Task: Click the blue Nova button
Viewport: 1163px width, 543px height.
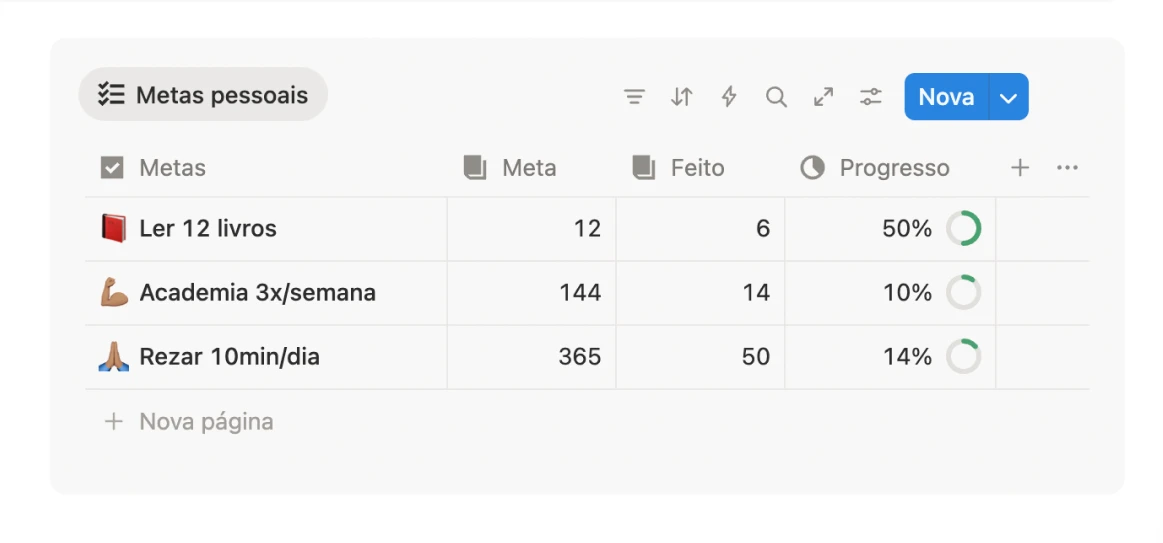Action: pyautogui.click(x=946, y=97)
